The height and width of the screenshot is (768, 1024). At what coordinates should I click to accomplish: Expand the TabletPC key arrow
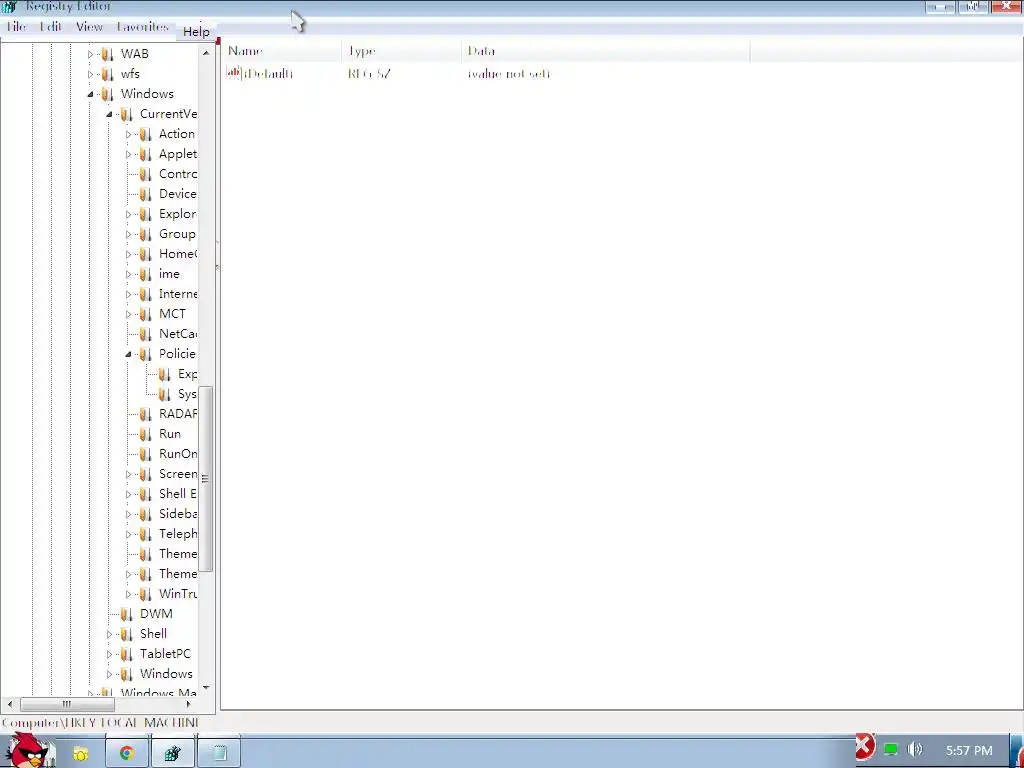[110, 654]
